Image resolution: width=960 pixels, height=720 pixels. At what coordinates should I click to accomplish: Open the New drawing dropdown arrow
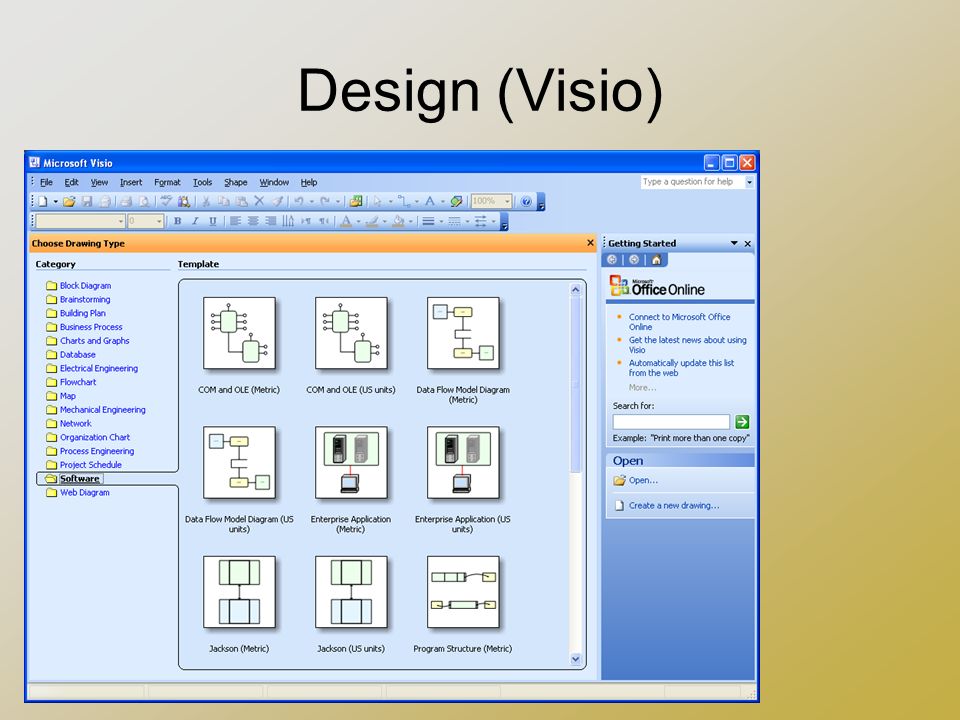point(55,201)
